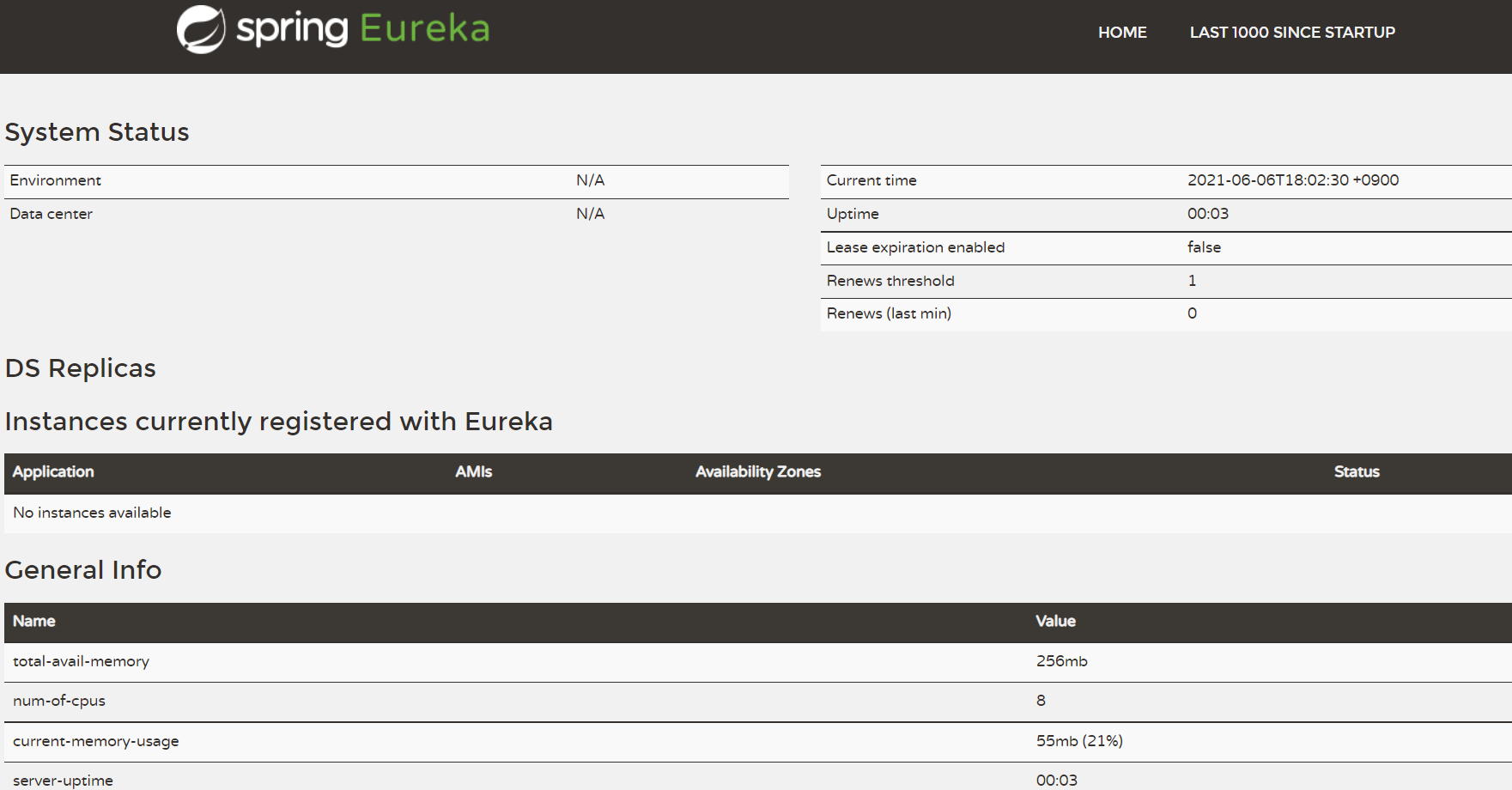The height and width of the screenshot is (790, 1512).
Task: Click the spring Eureka brand text
Action: (362, 29)
